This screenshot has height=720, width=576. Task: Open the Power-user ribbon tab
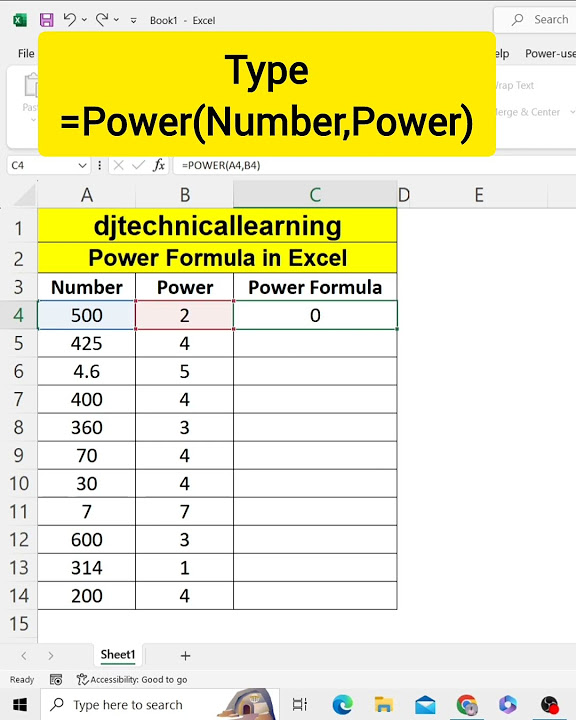click(550, 54)
